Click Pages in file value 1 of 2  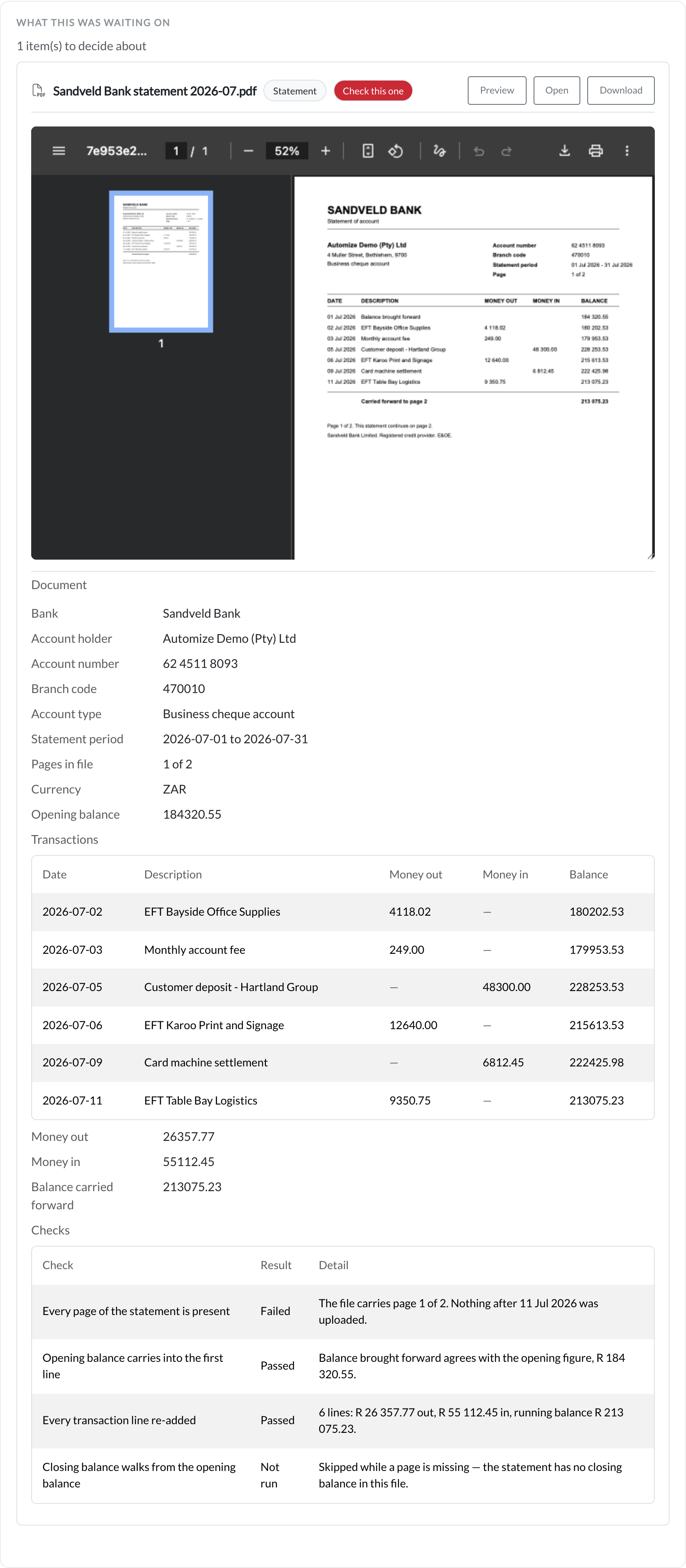[177, 764]
